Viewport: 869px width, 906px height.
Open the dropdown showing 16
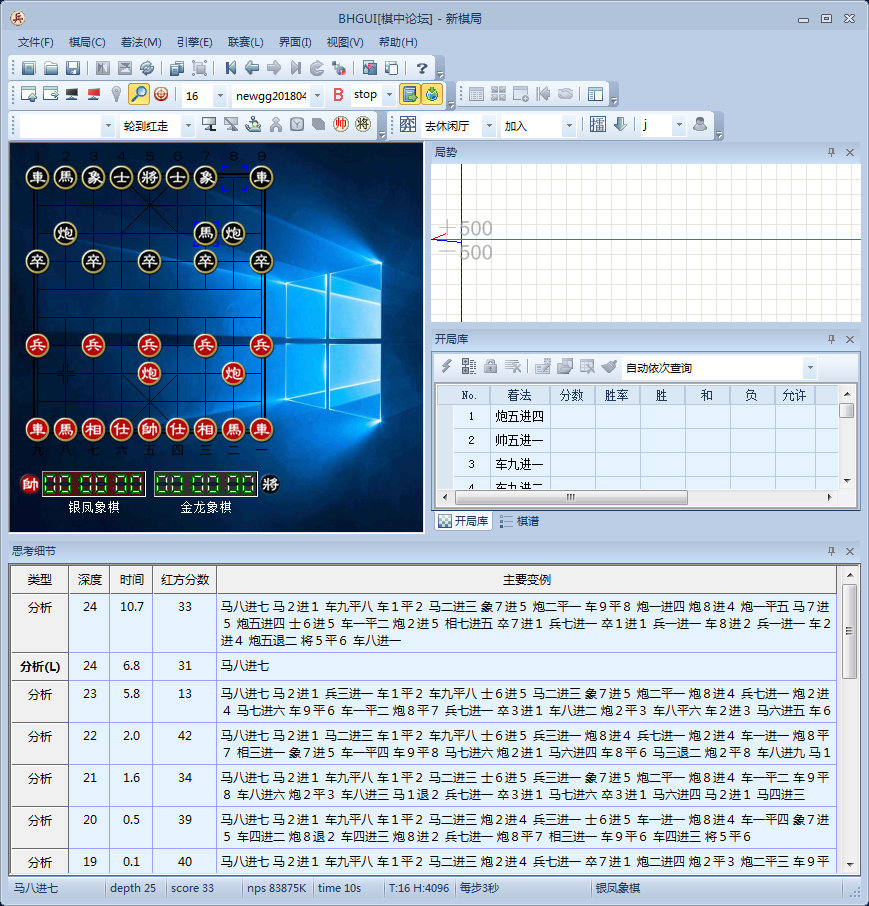(220, 95)
